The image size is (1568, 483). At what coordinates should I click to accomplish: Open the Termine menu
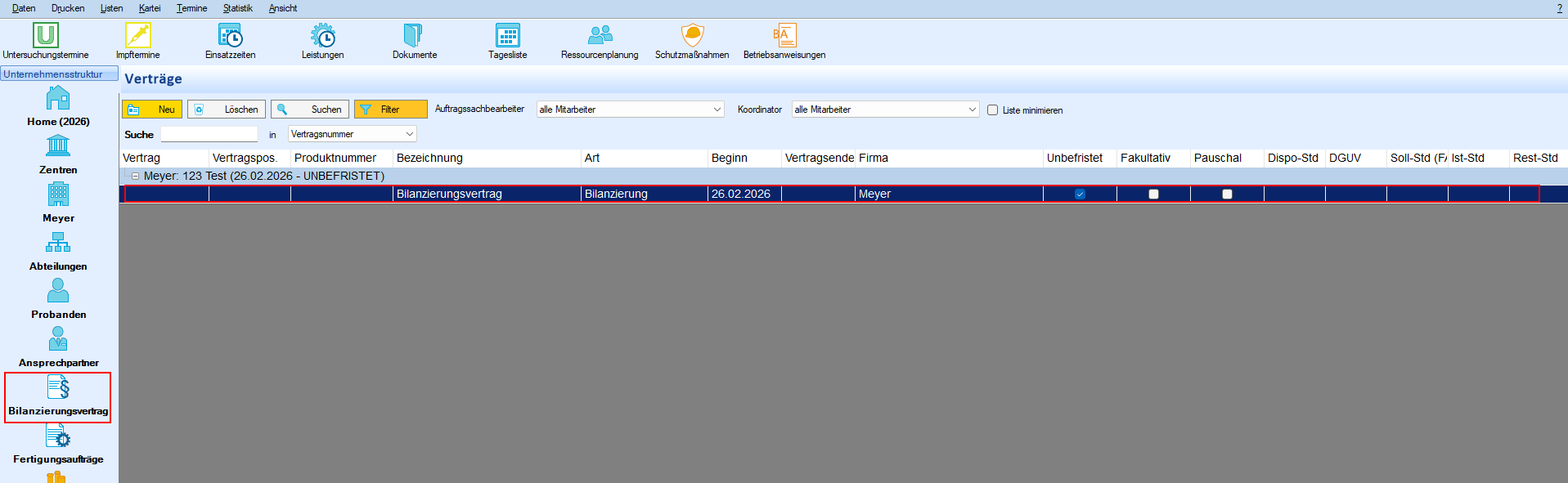click(191, 8)
